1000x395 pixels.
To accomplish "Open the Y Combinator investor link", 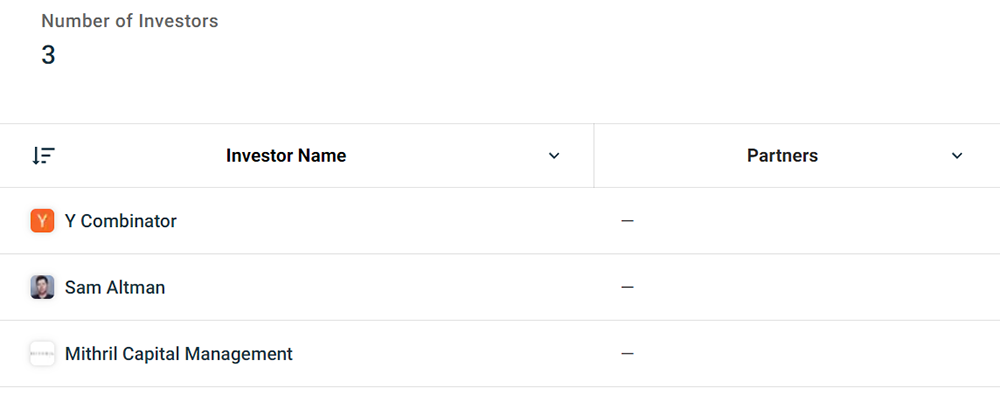I will 121,221.
